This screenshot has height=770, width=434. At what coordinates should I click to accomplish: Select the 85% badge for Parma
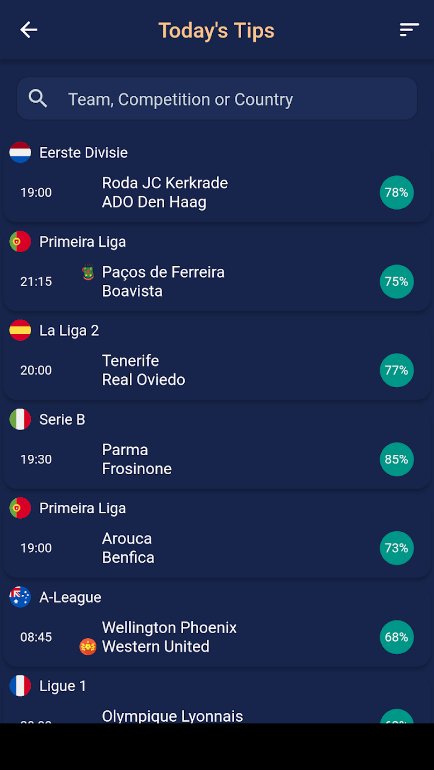click(x=397, y=459)
